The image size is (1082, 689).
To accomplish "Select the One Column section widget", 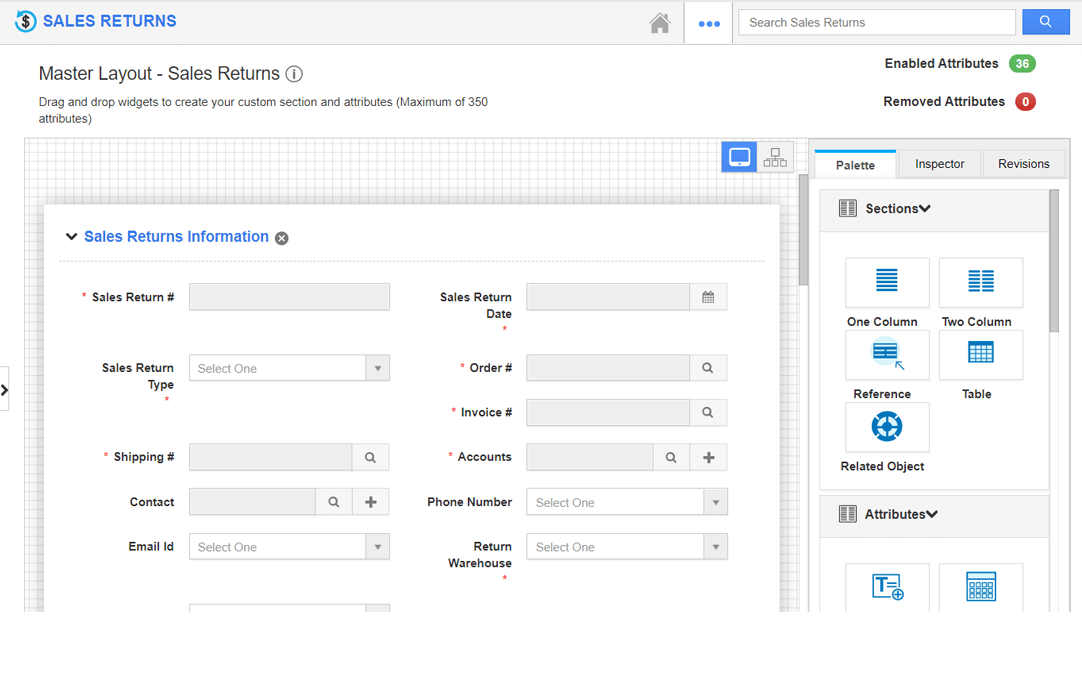I will click(x=886, y=283).
